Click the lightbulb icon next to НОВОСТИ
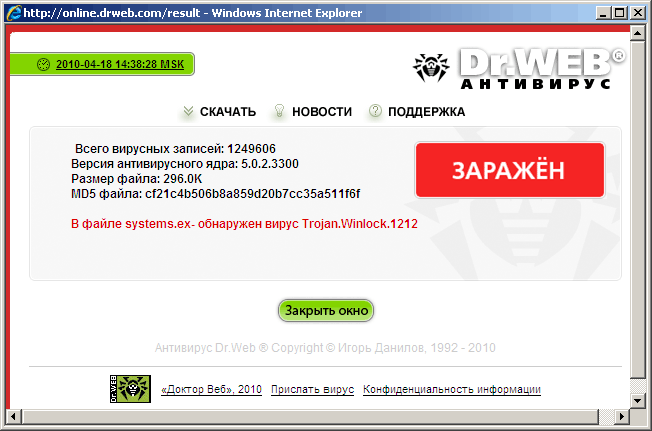652x431 pixels. click(x=279, y=111)
